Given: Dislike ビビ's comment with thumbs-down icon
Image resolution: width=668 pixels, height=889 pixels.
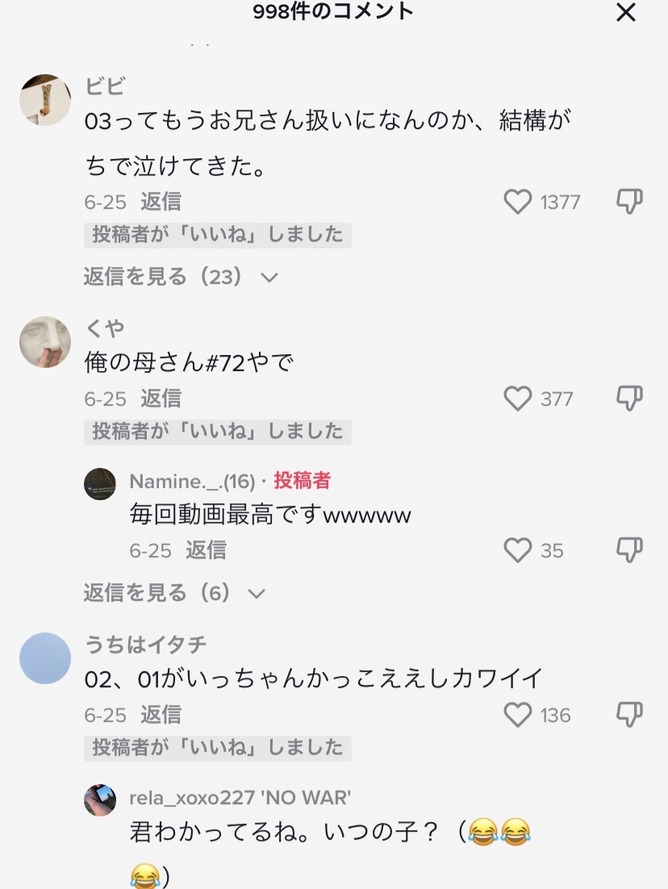Looking at the screenshot, I should pos(629,201).
